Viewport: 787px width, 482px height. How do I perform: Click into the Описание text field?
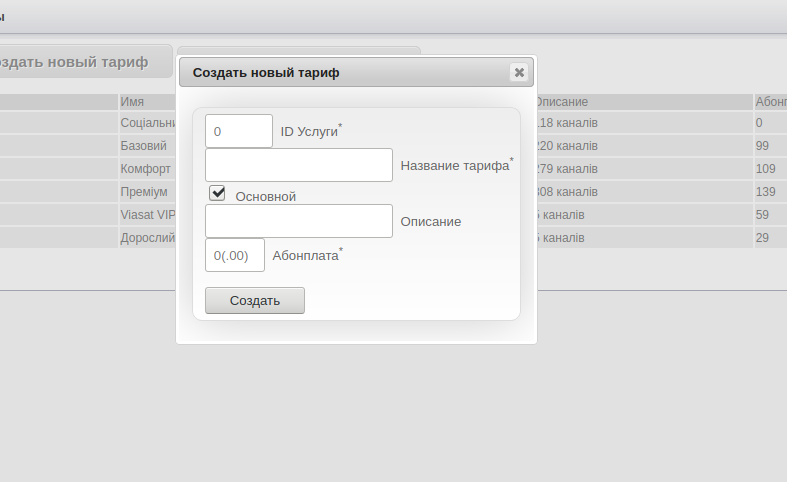[298, 221]
